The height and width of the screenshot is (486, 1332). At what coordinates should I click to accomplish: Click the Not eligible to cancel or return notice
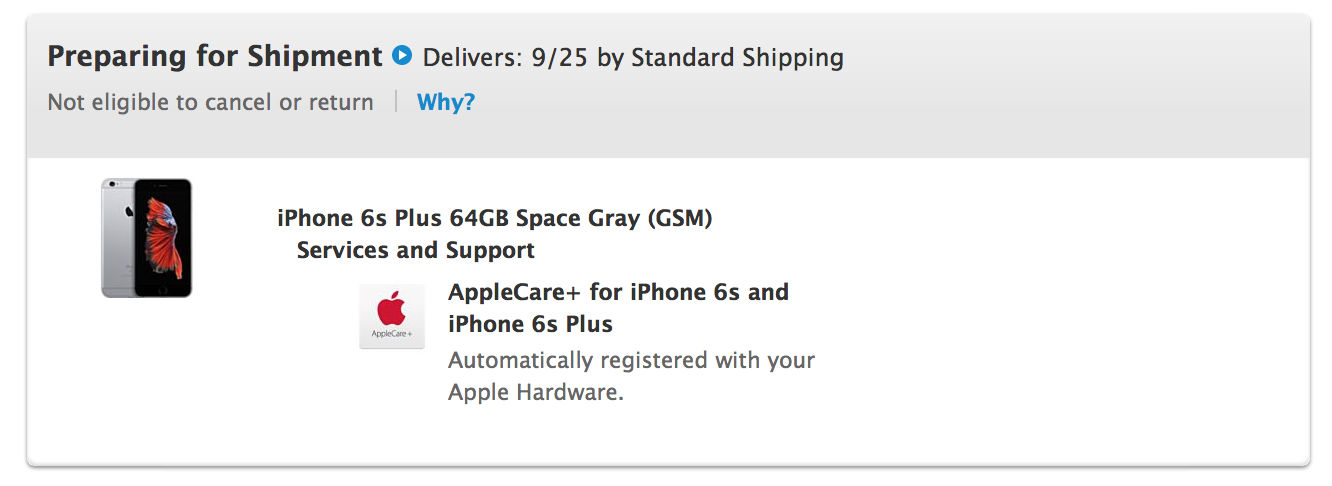[211, 102]
